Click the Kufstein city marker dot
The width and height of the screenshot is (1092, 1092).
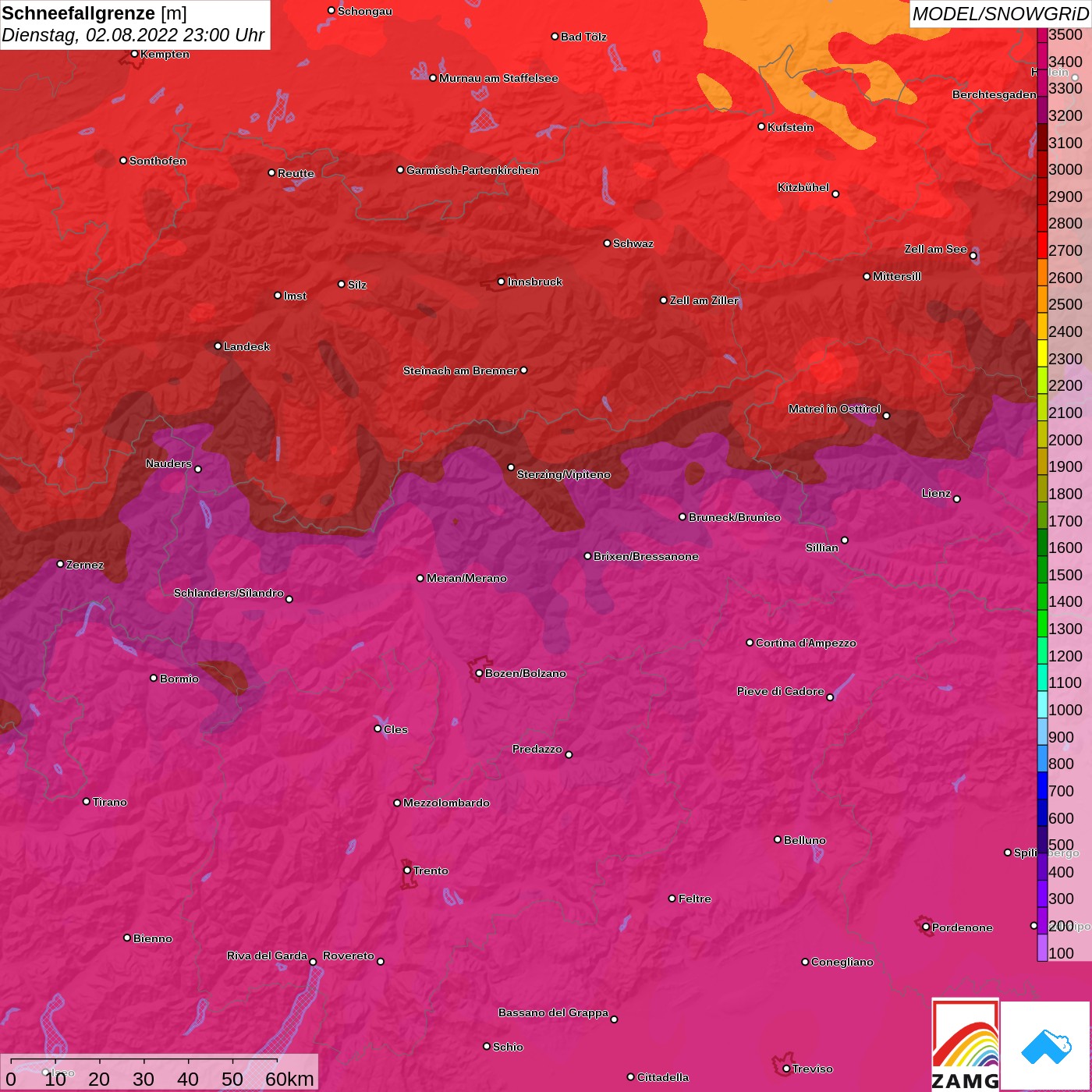click(761, 126)
